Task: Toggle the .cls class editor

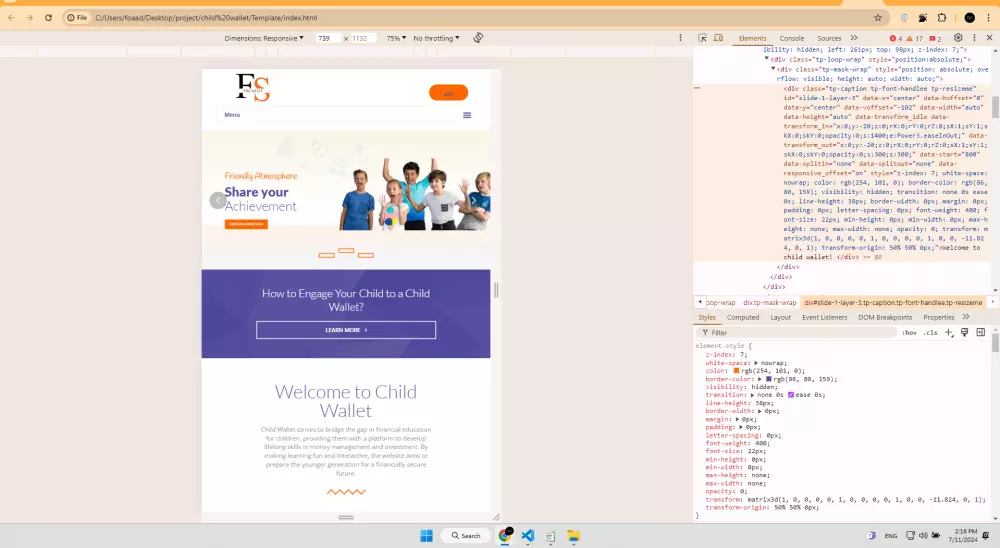Action: point(931,332)
